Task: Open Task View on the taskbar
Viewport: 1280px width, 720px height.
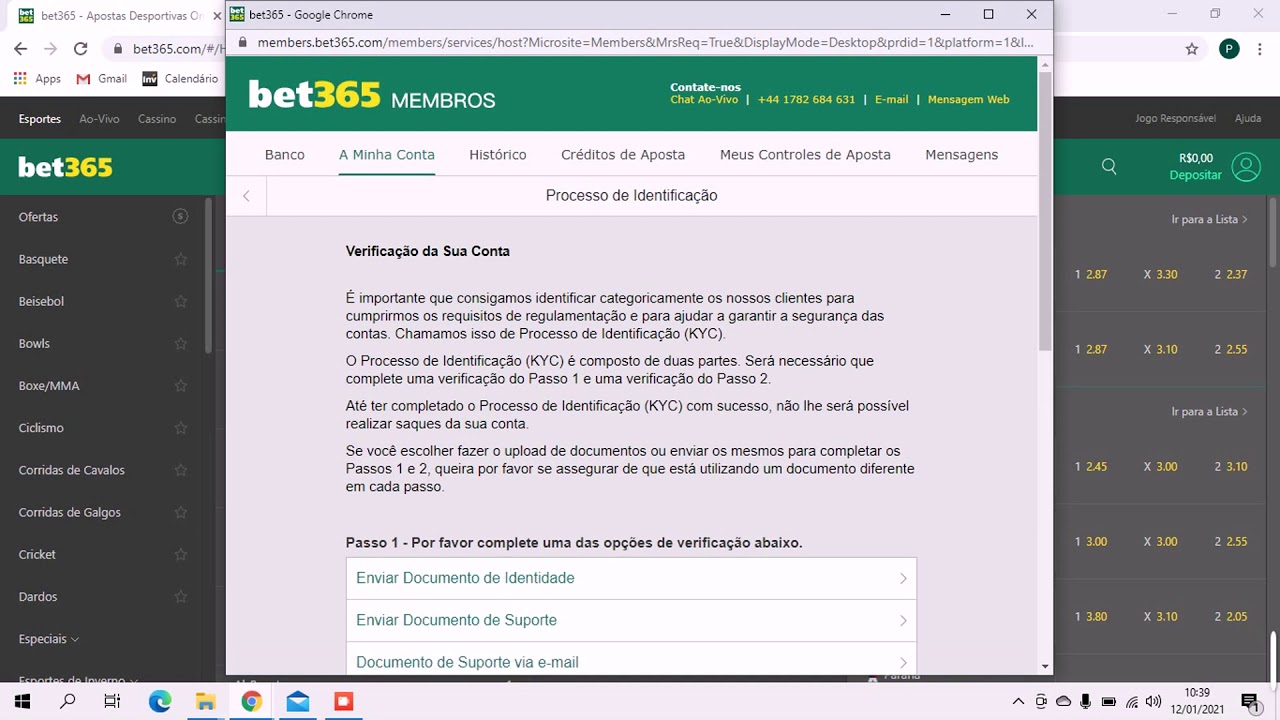Action: [x=112, y=702]
